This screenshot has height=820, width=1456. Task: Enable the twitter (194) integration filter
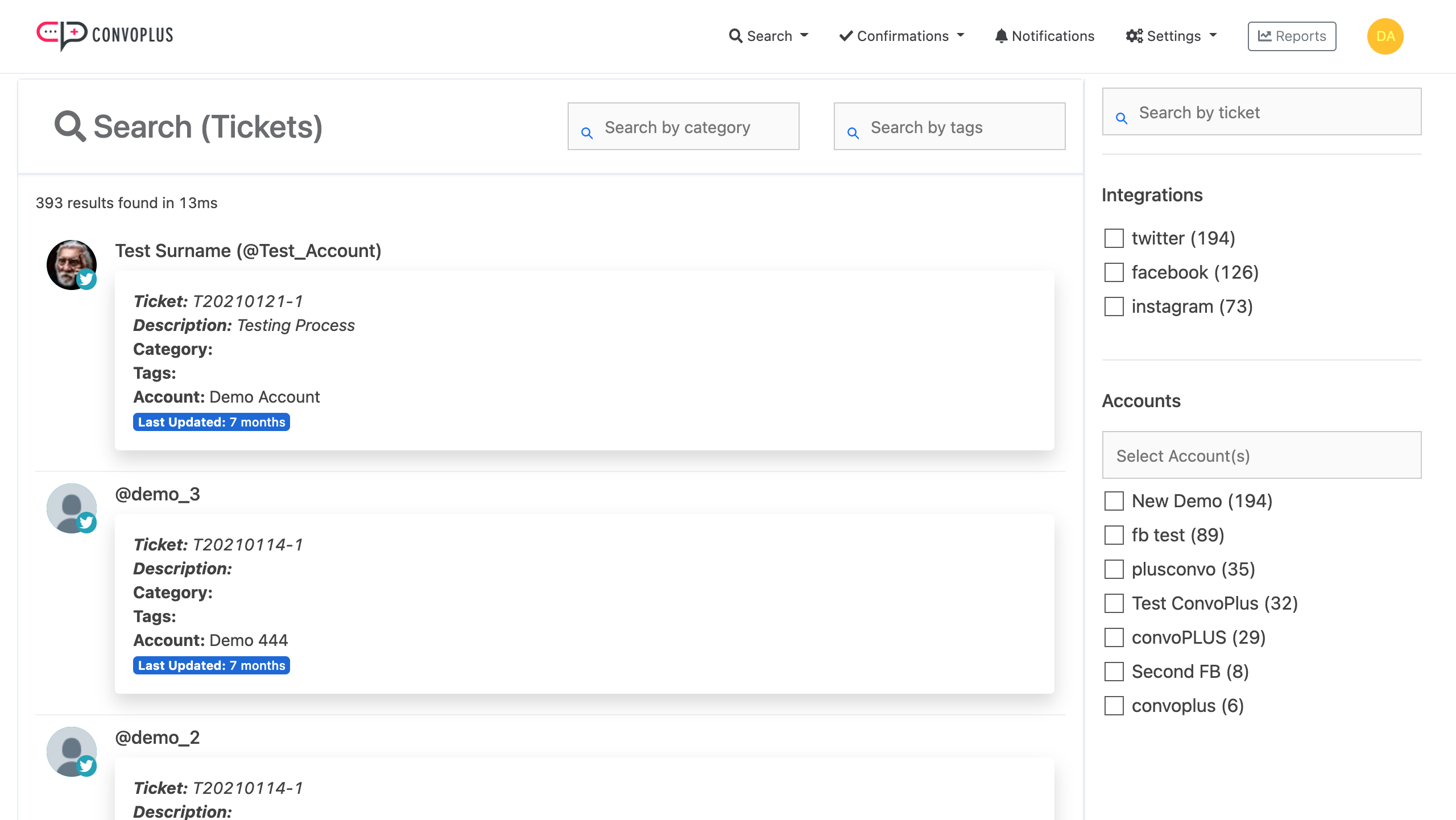click(x=1114, y=239)
